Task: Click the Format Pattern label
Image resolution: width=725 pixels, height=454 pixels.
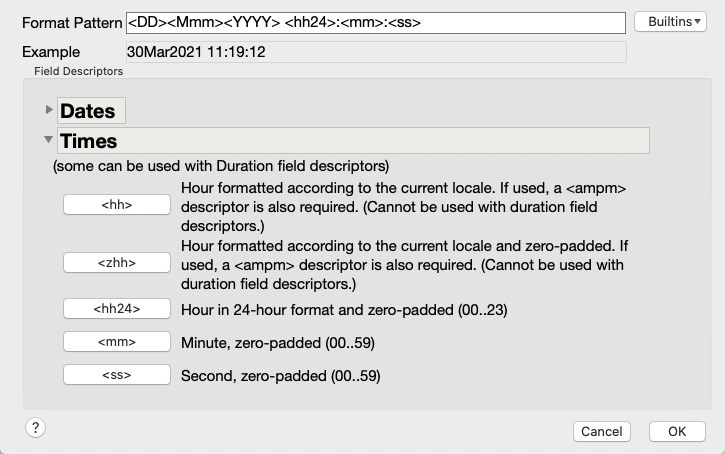Action: pyautogui.click(x=72, y=23)
